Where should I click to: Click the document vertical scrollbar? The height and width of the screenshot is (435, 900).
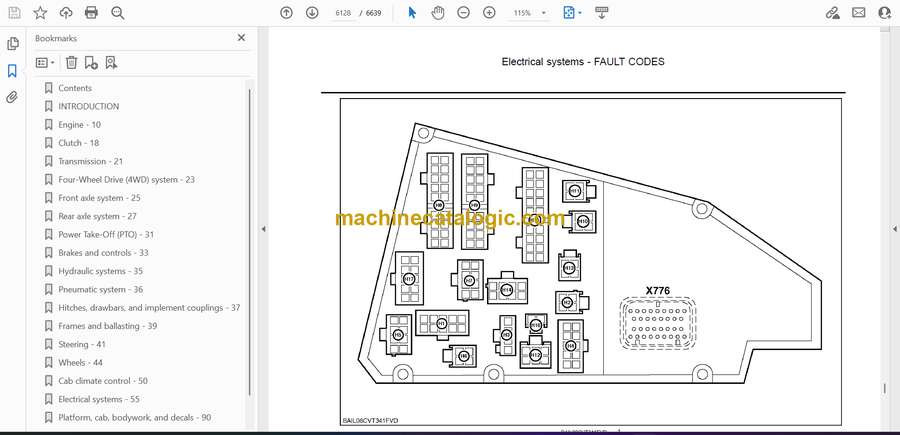(x=885, y=389)
